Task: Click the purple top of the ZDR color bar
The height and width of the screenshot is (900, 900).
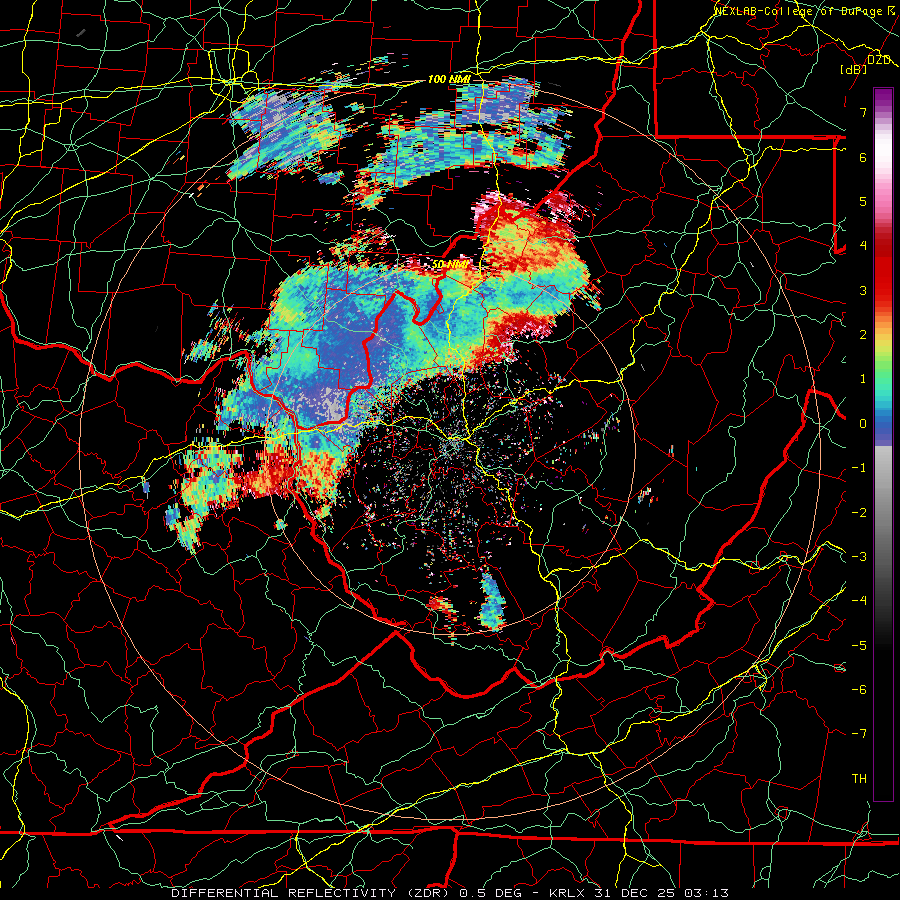Action: [883, 95]
